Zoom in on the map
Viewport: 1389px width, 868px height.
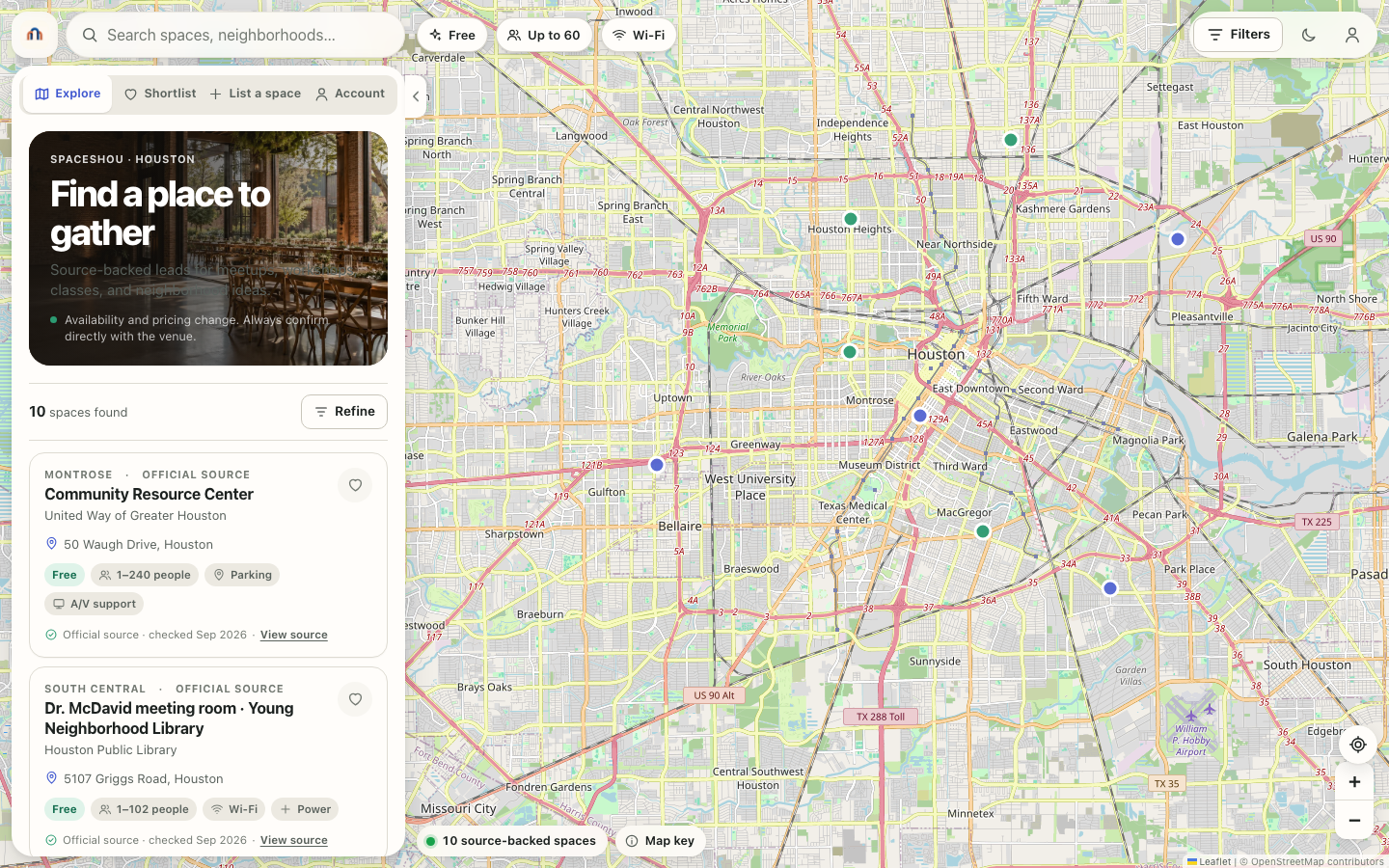click(x=1354, y=782)
